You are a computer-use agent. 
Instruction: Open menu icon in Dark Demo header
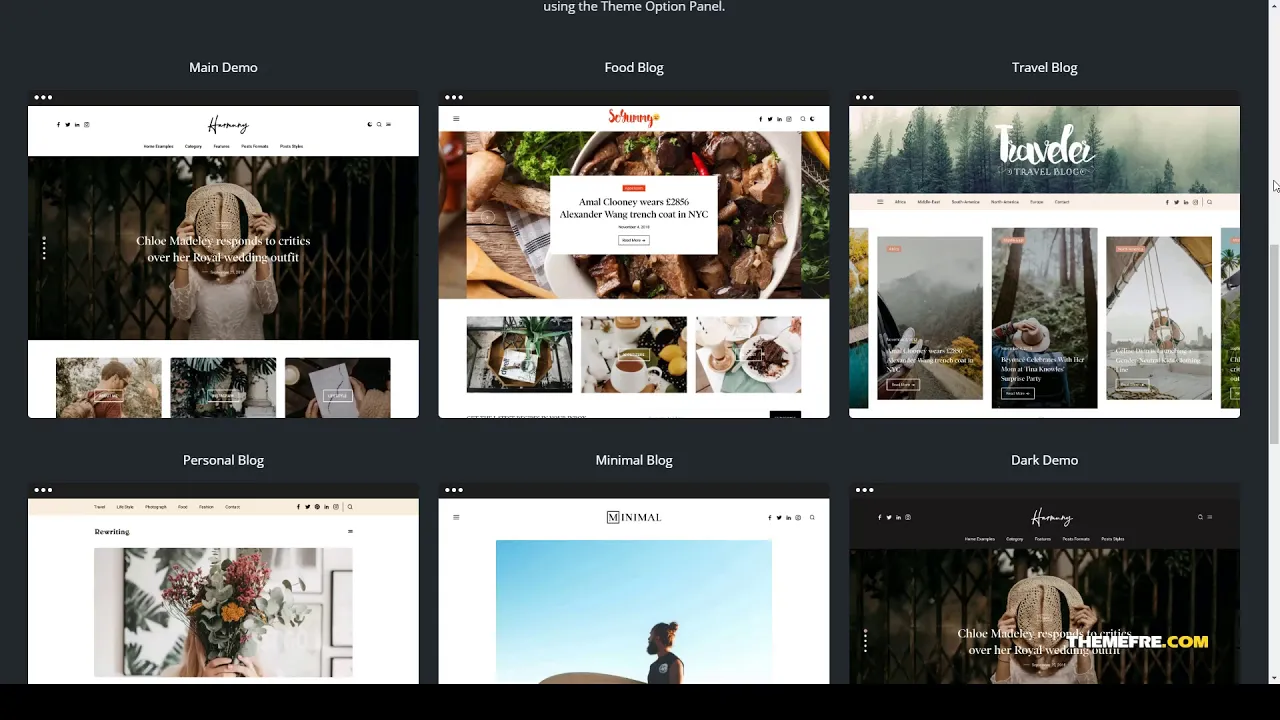[x=1210, y=517]
